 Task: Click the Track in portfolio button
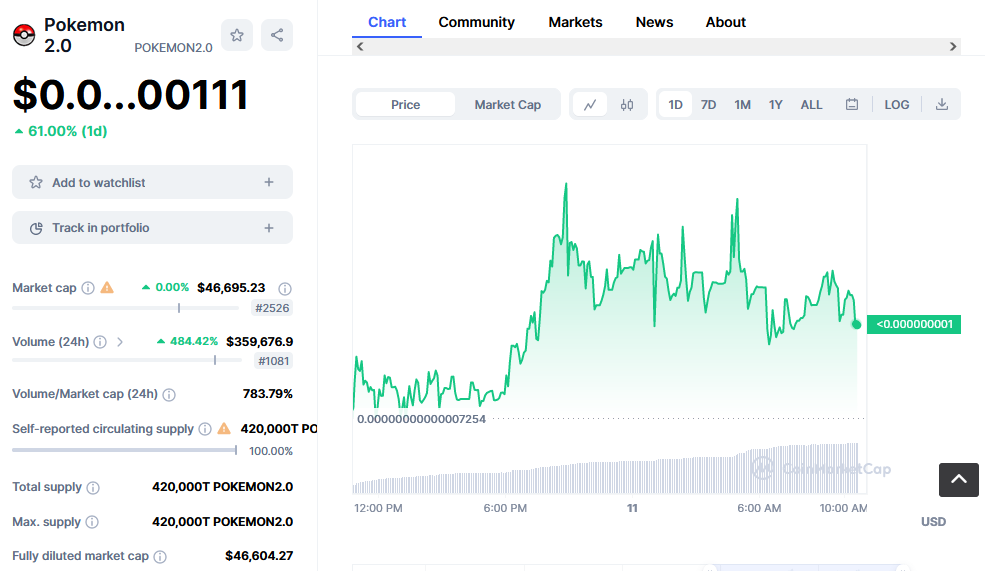coord(152,227)
